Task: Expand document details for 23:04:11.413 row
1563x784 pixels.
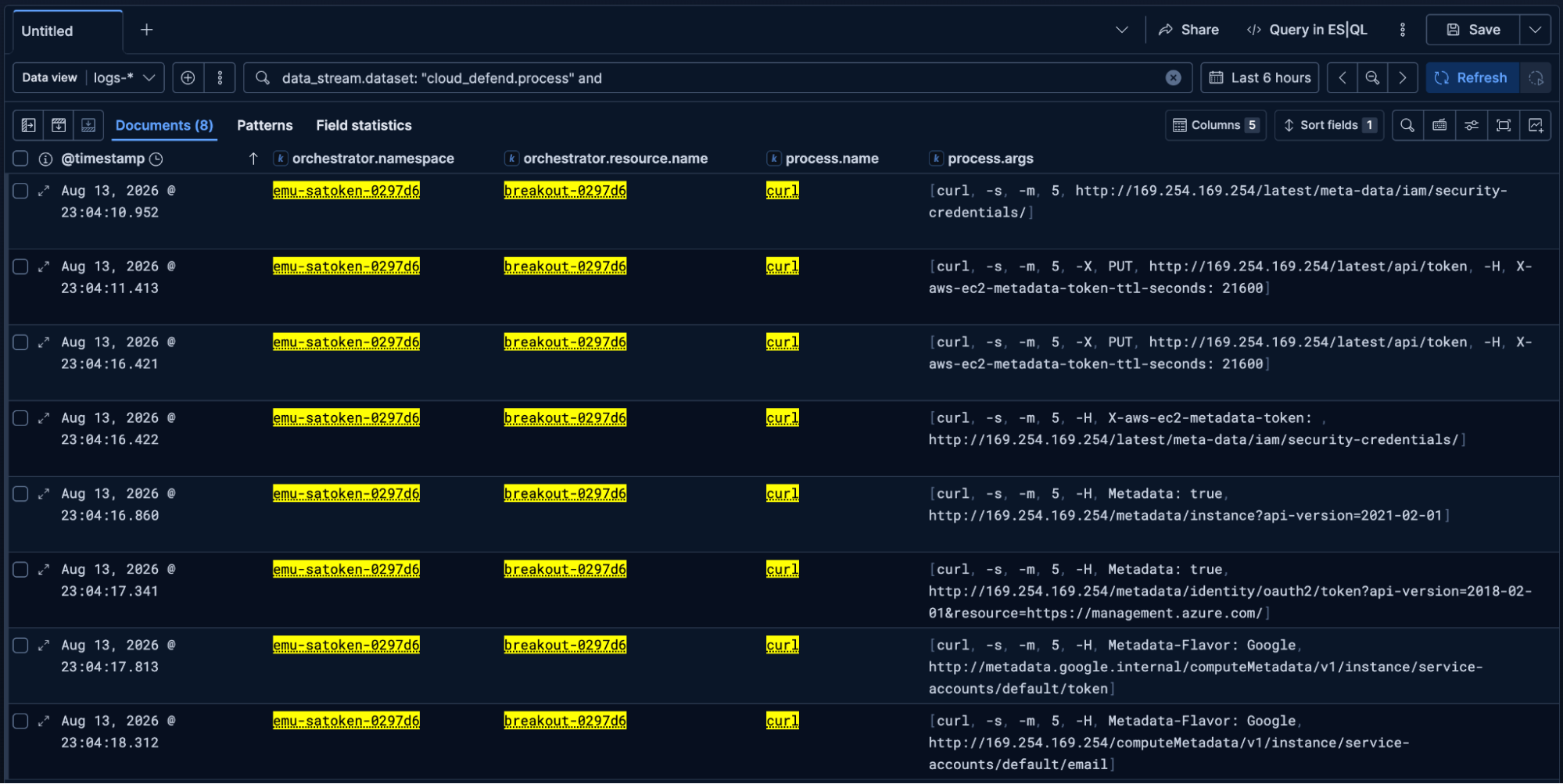Action: [x=44, y=267]
